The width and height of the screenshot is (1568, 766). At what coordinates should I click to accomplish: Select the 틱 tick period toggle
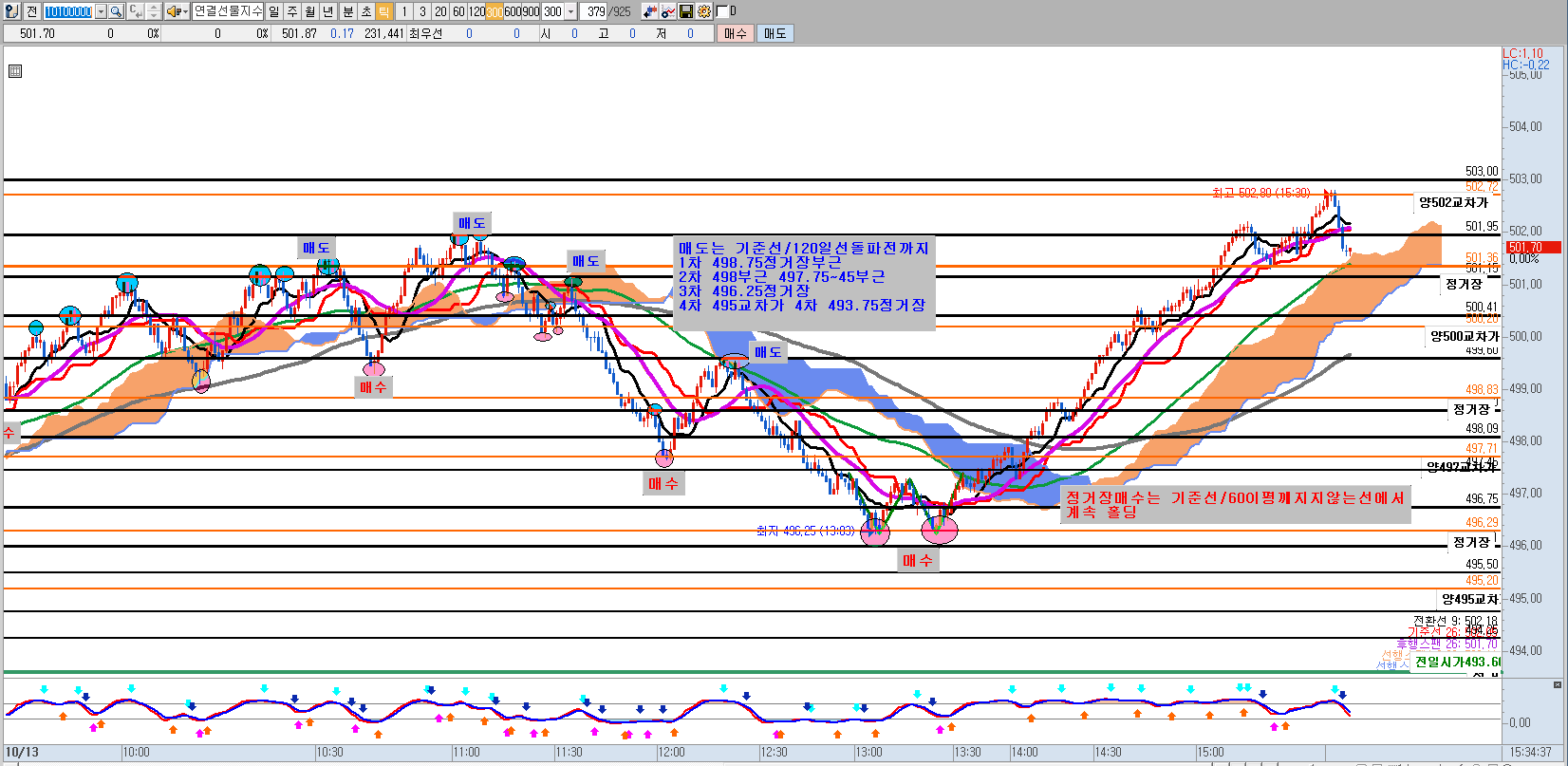pos(383,11)
